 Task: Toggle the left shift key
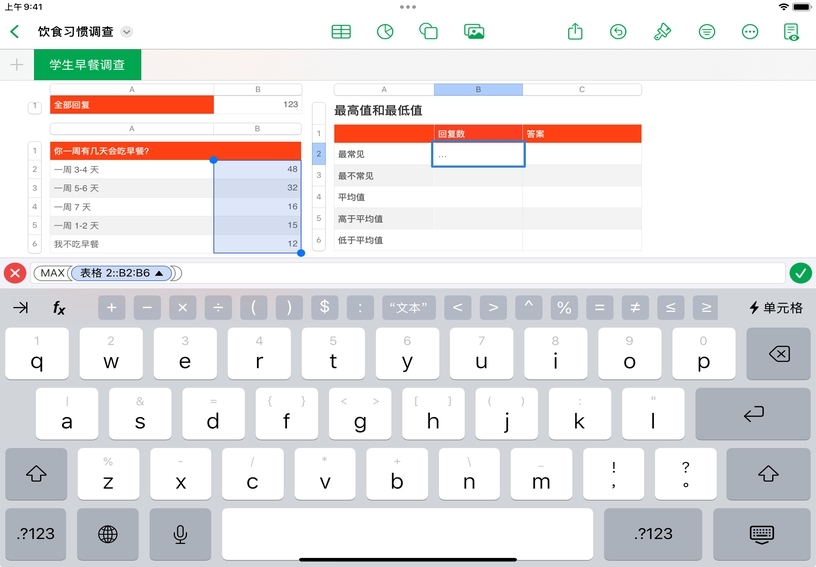point(36,474)
